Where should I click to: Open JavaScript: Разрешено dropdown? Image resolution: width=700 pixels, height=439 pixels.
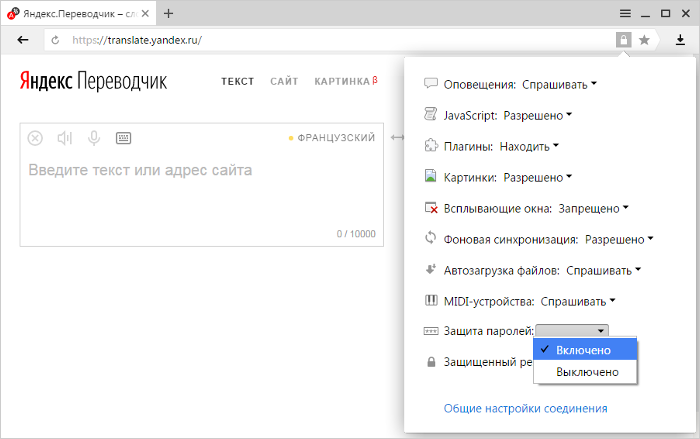pyautogui.click(x=538, y=116)
